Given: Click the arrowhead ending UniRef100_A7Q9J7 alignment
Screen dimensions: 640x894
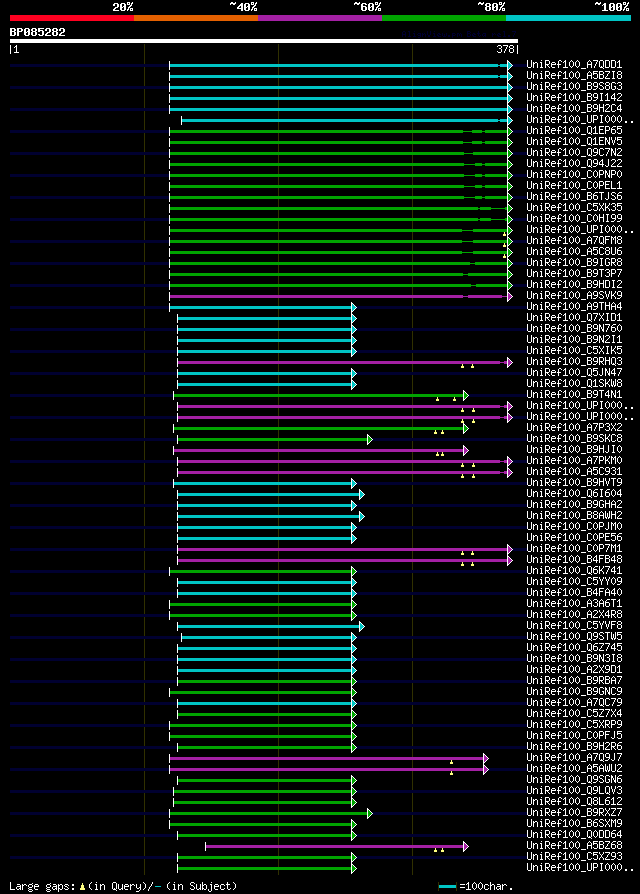Looking at the screenshot, I should [x=486, y=758].
